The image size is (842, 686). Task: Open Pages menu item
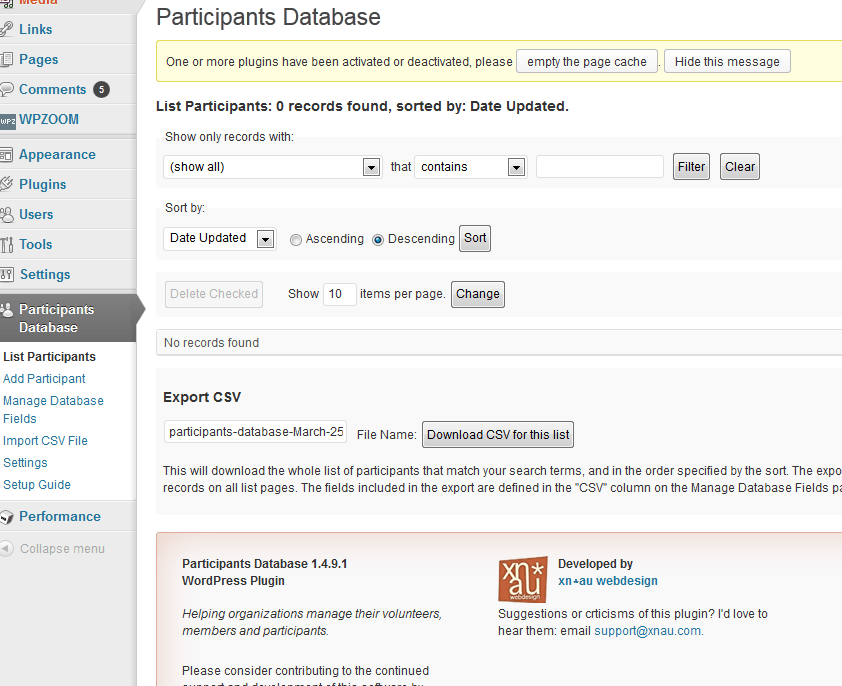pyautogui.click(x=39, y=60)
